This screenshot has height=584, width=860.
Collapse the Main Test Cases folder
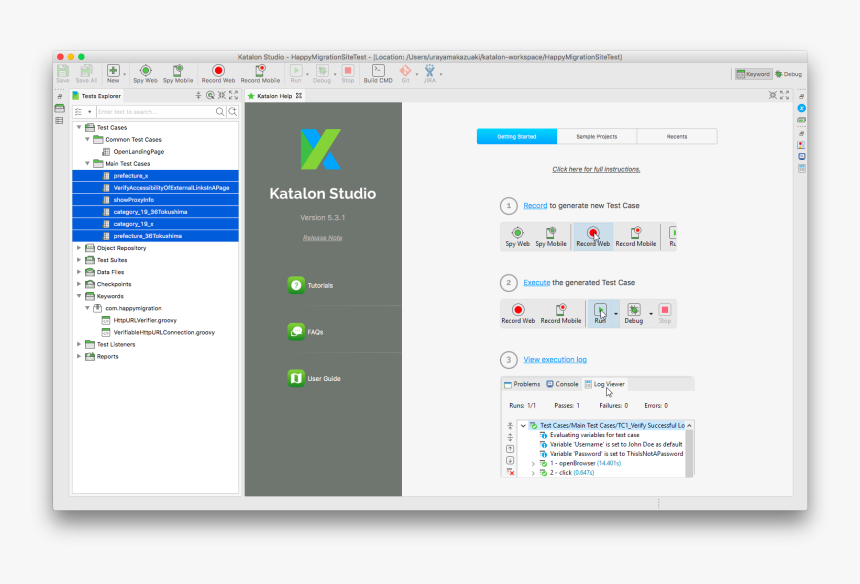(87, 163)
